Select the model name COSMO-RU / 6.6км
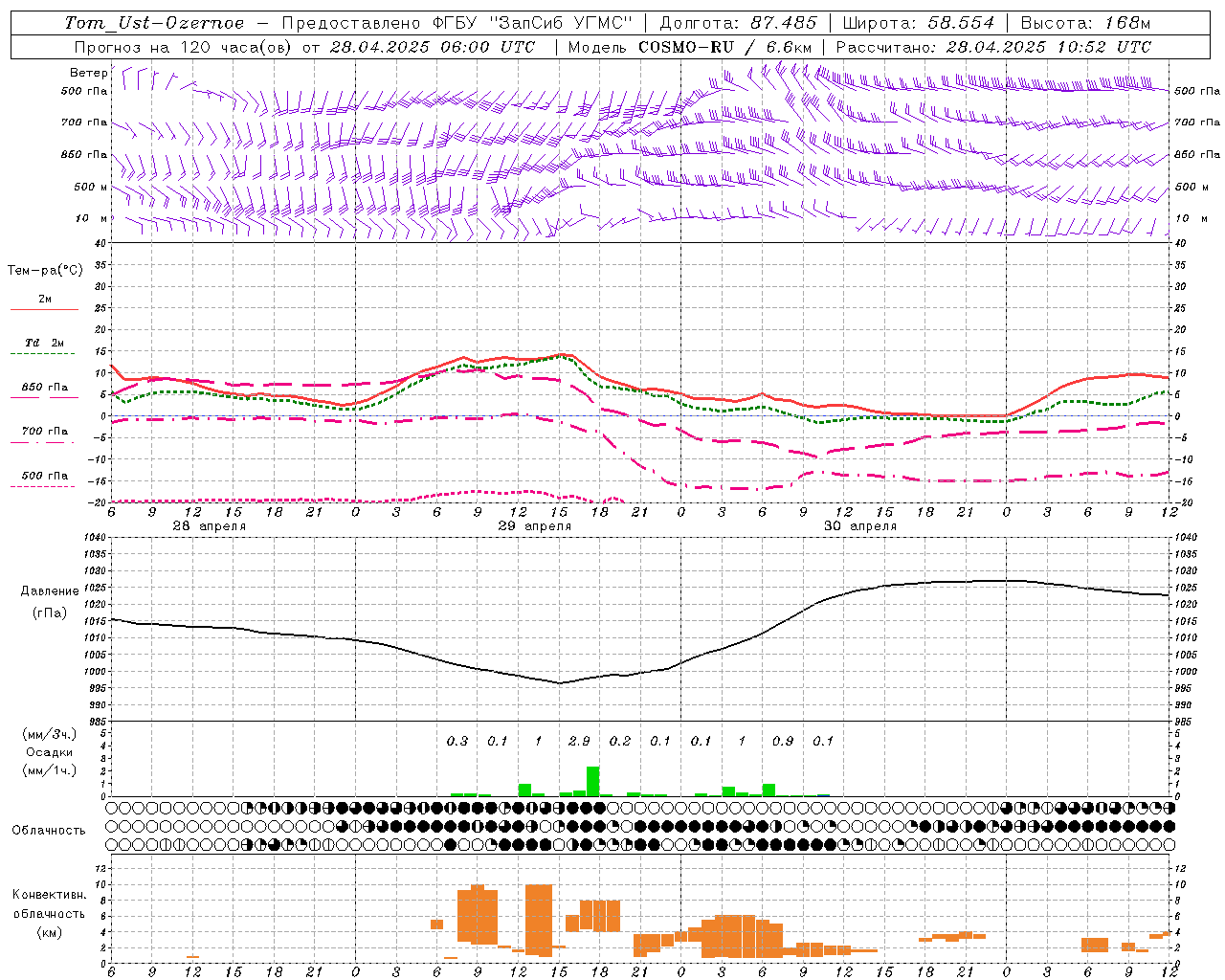The width and height of the screenshot is (1225, 980). click(x=727, y=47)
